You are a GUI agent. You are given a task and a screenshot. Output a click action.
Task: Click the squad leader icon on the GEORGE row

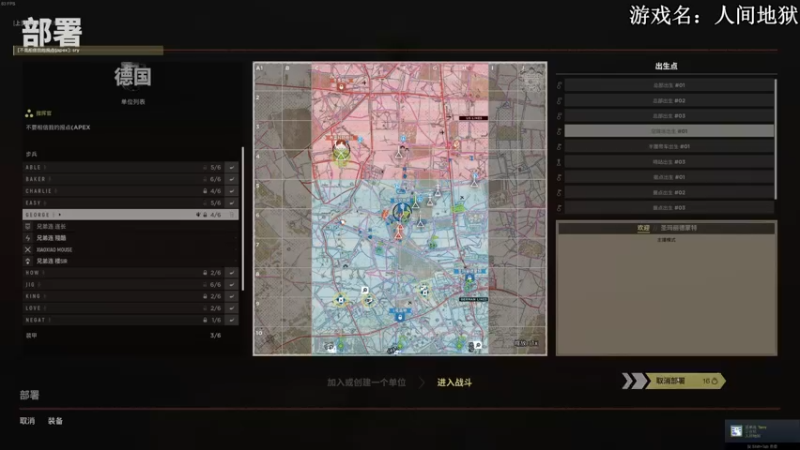click(x=198, y=215)
